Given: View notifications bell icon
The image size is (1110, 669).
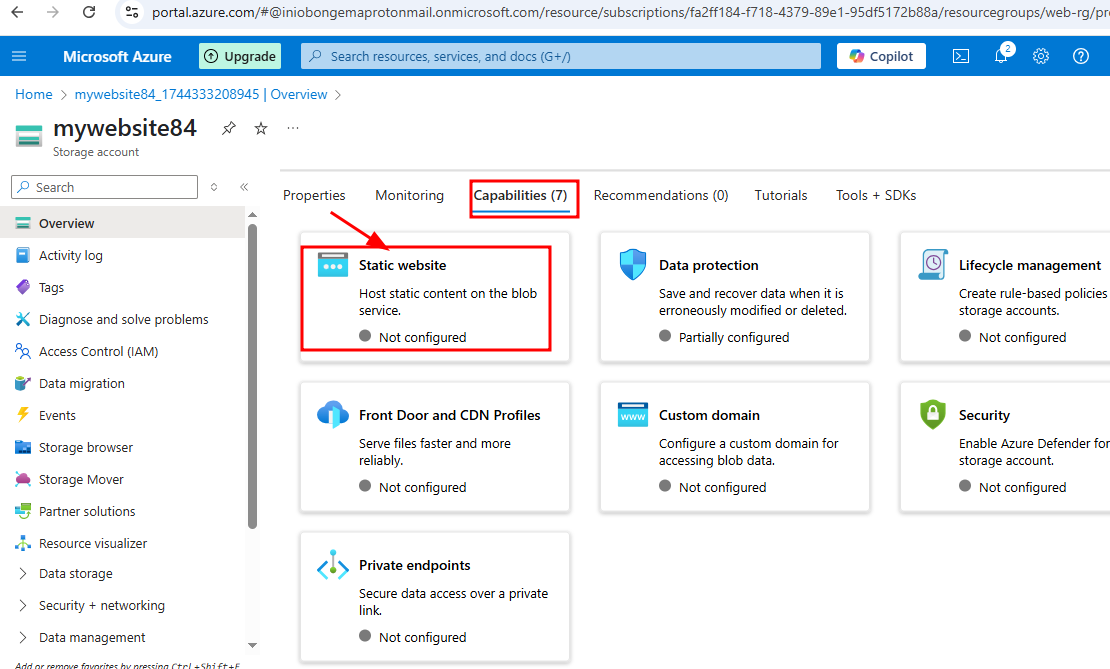Looking at the screenshot, I should coord(1002,55).
